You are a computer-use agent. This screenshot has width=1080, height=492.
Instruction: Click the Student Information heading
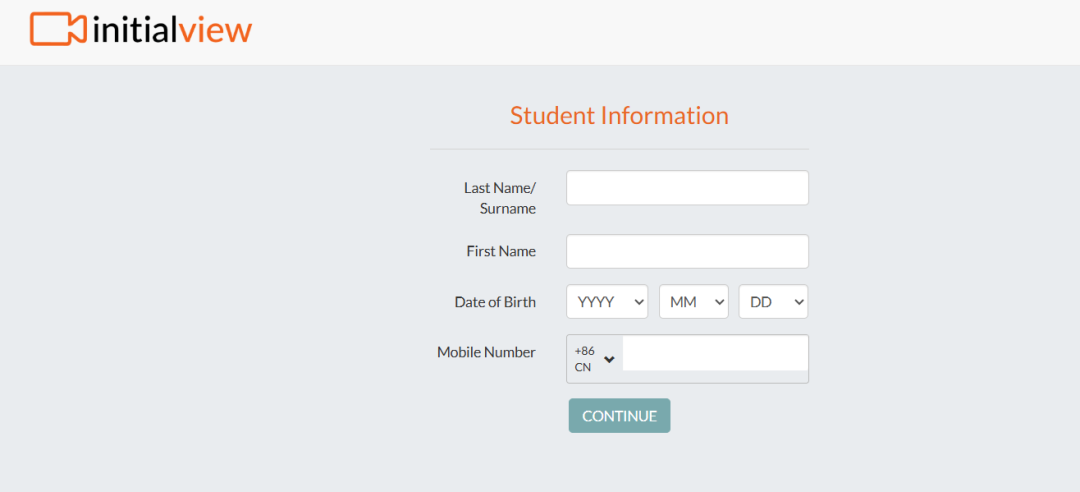619,115
